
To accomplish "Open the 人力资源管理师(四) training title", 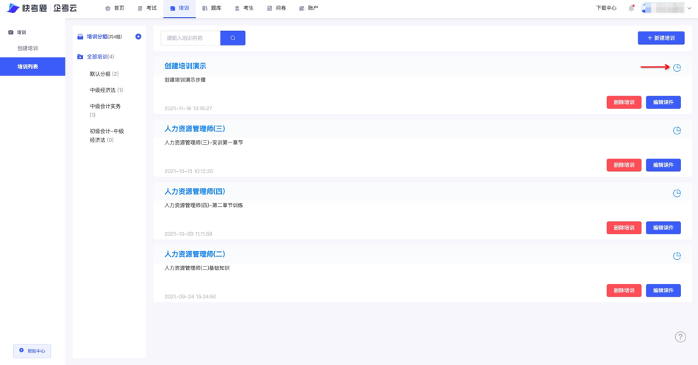I will click(x=195, y=191).
